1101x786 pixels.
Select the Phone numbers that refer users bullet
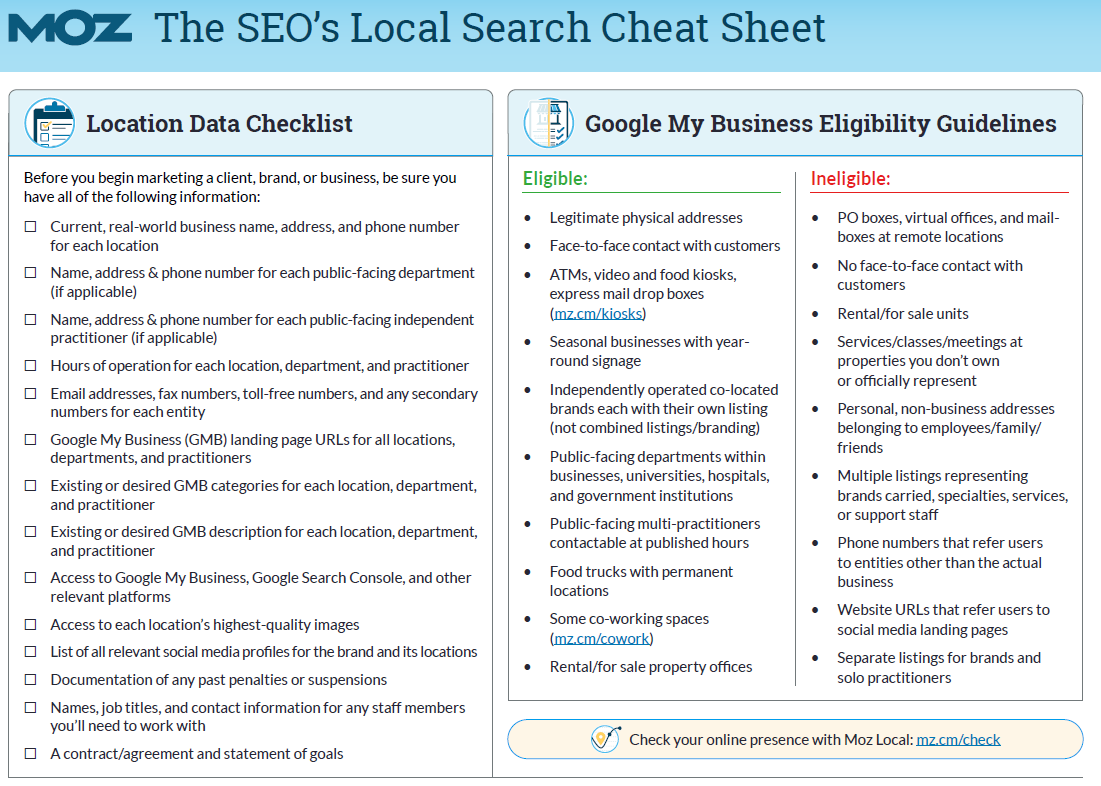tap(940, 562)
